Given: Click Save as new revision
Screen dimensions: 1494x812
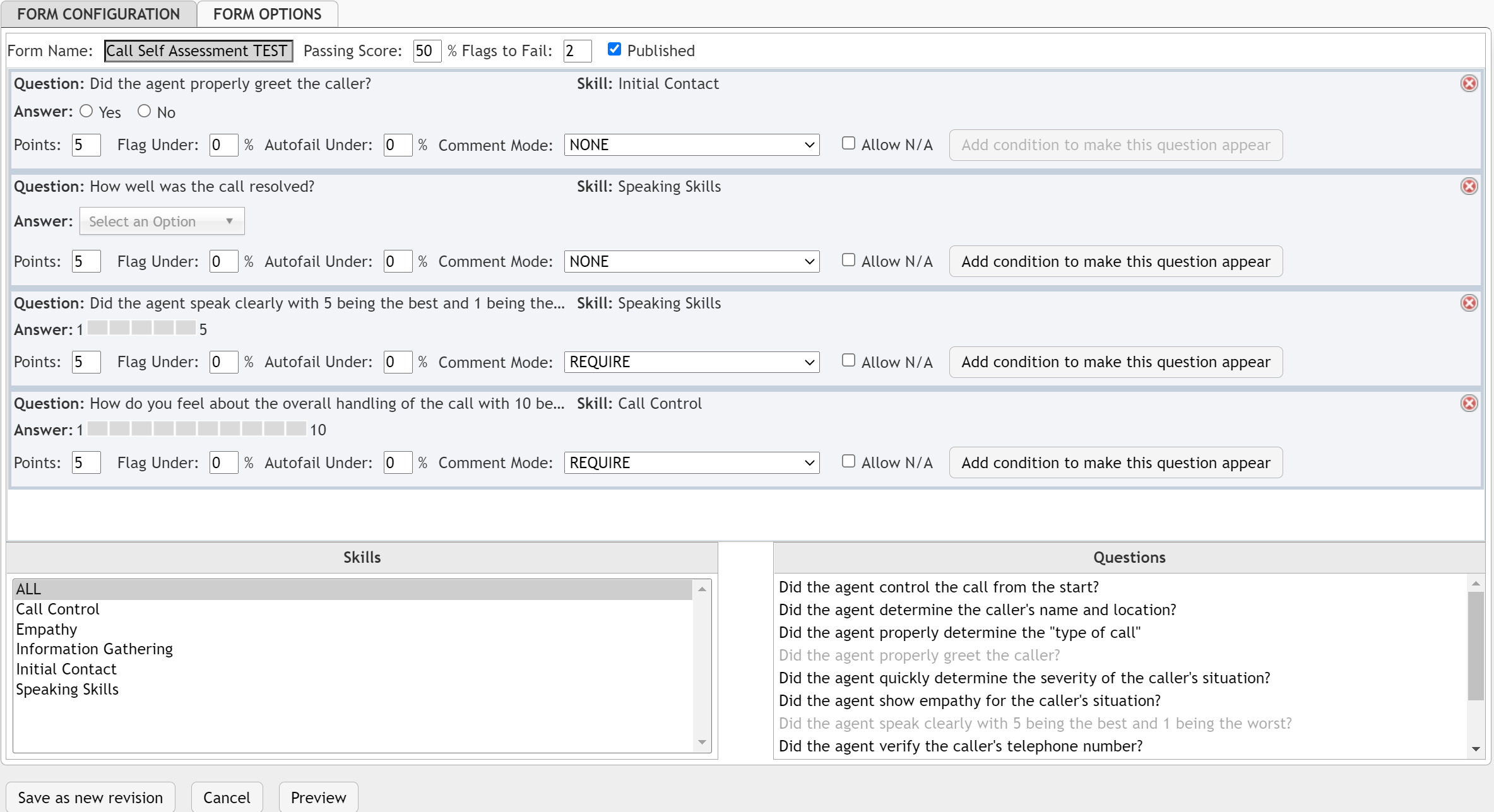Looking at the screenshot, I should tap(90, 797).
